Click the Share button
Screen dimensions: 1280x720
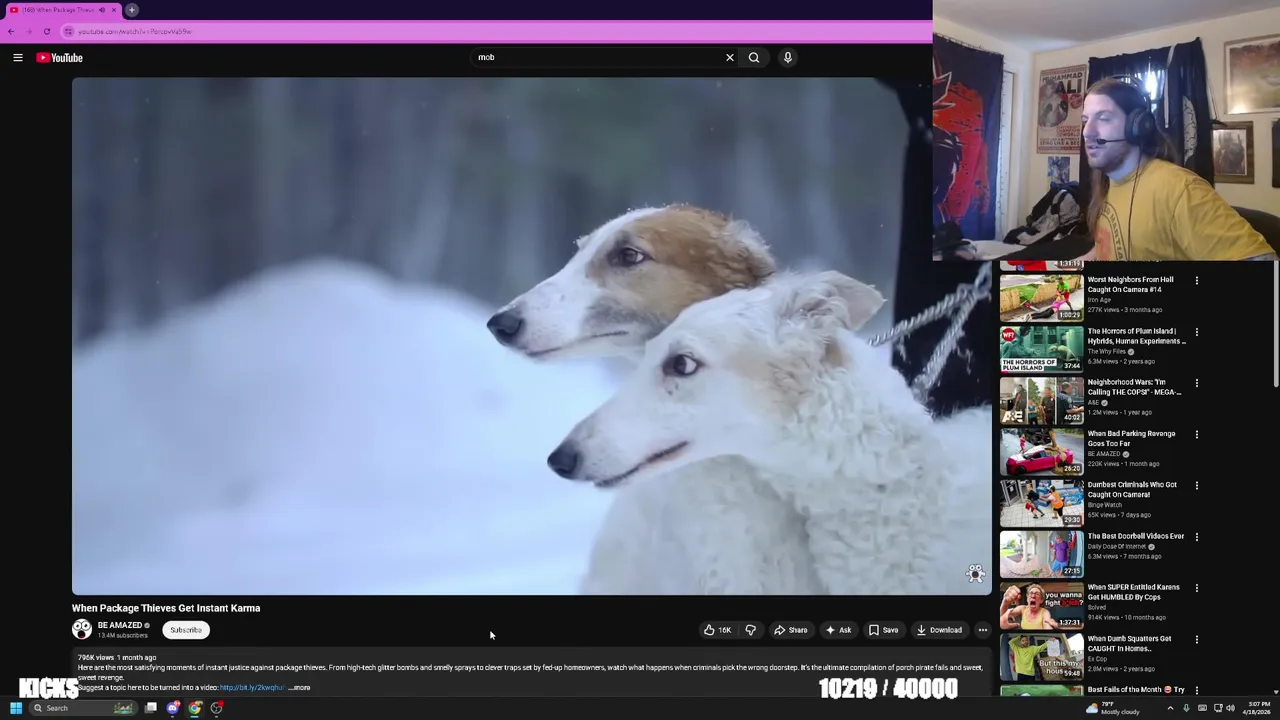coord(790,630)
